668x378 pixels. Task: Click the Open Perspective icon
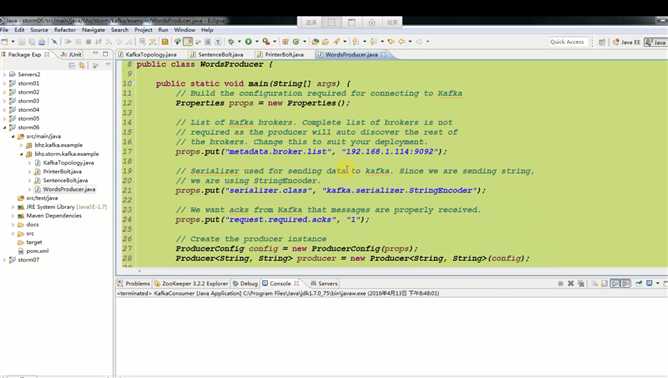pyautogui.click(x=602, y=42)
